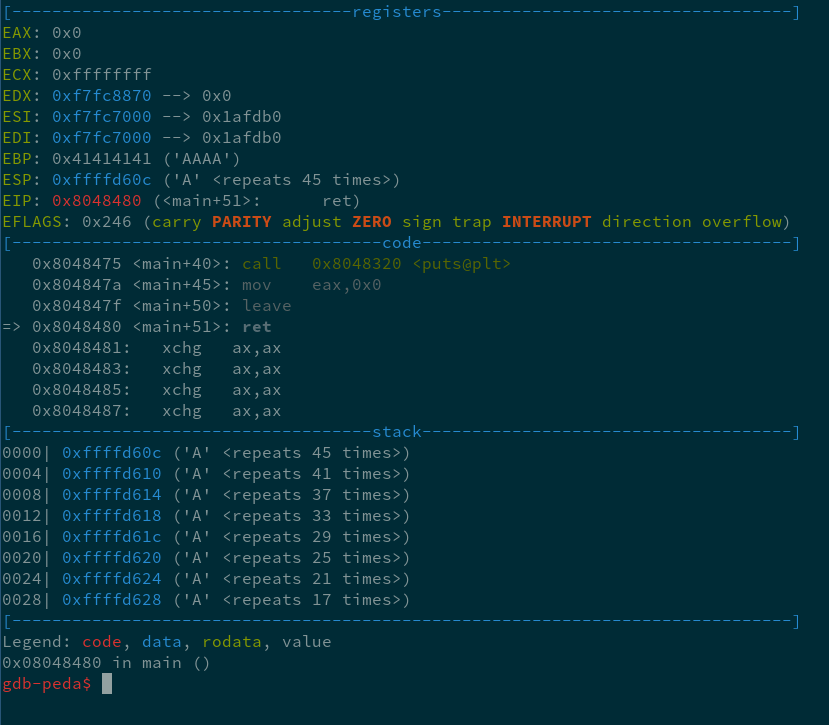Click the current instruction arrow marker
This screenshot has height=725, width=829.
(12, 327)
